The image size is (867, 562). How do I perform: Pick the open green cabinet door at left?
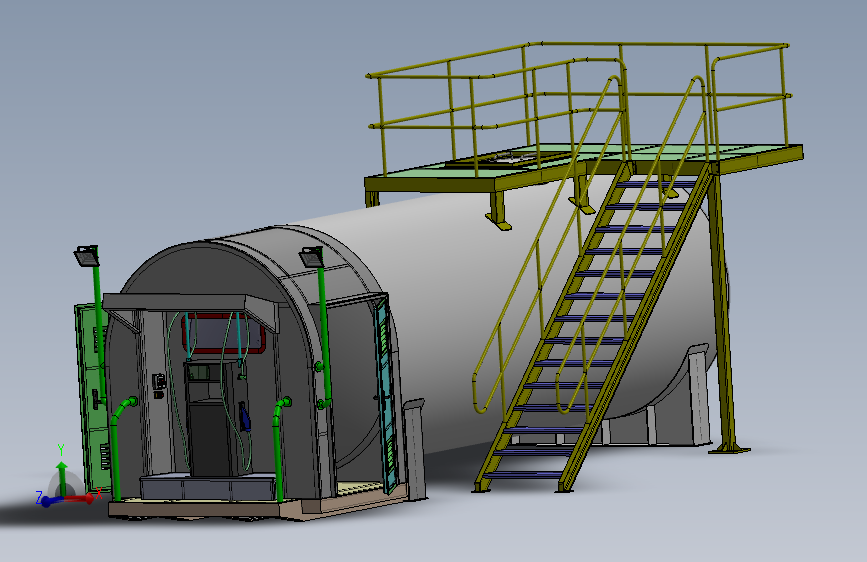[x=91, y=396]
